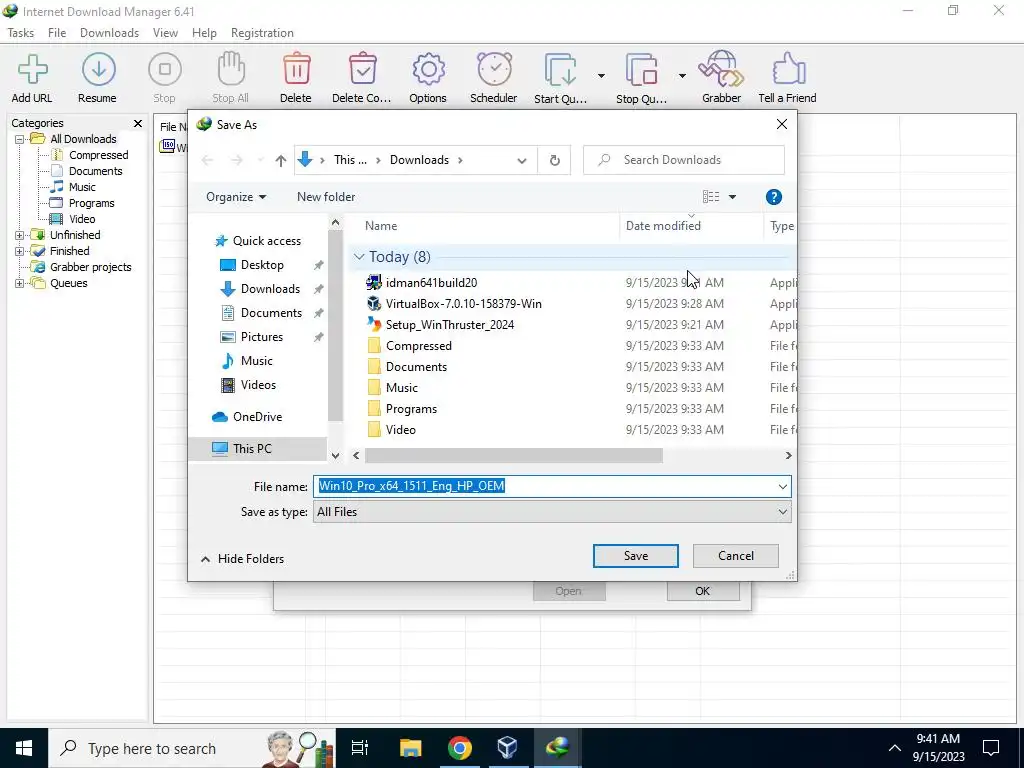Click the Delete trash can icon
Screen dimensions: 1024x768
[x=296, y=70]
